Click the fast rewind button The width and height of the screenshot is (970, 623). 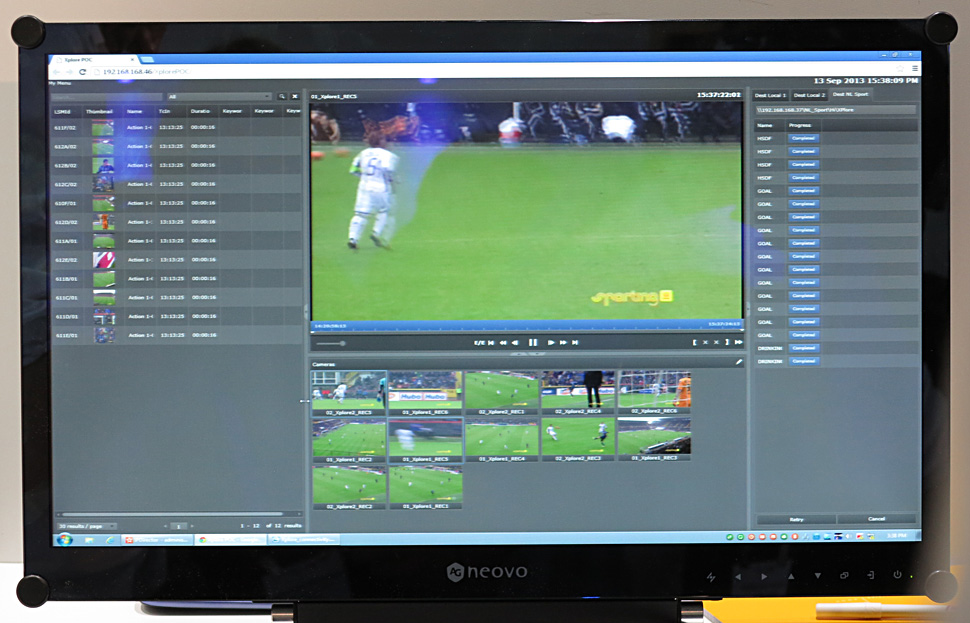click(x=503, y=342)
